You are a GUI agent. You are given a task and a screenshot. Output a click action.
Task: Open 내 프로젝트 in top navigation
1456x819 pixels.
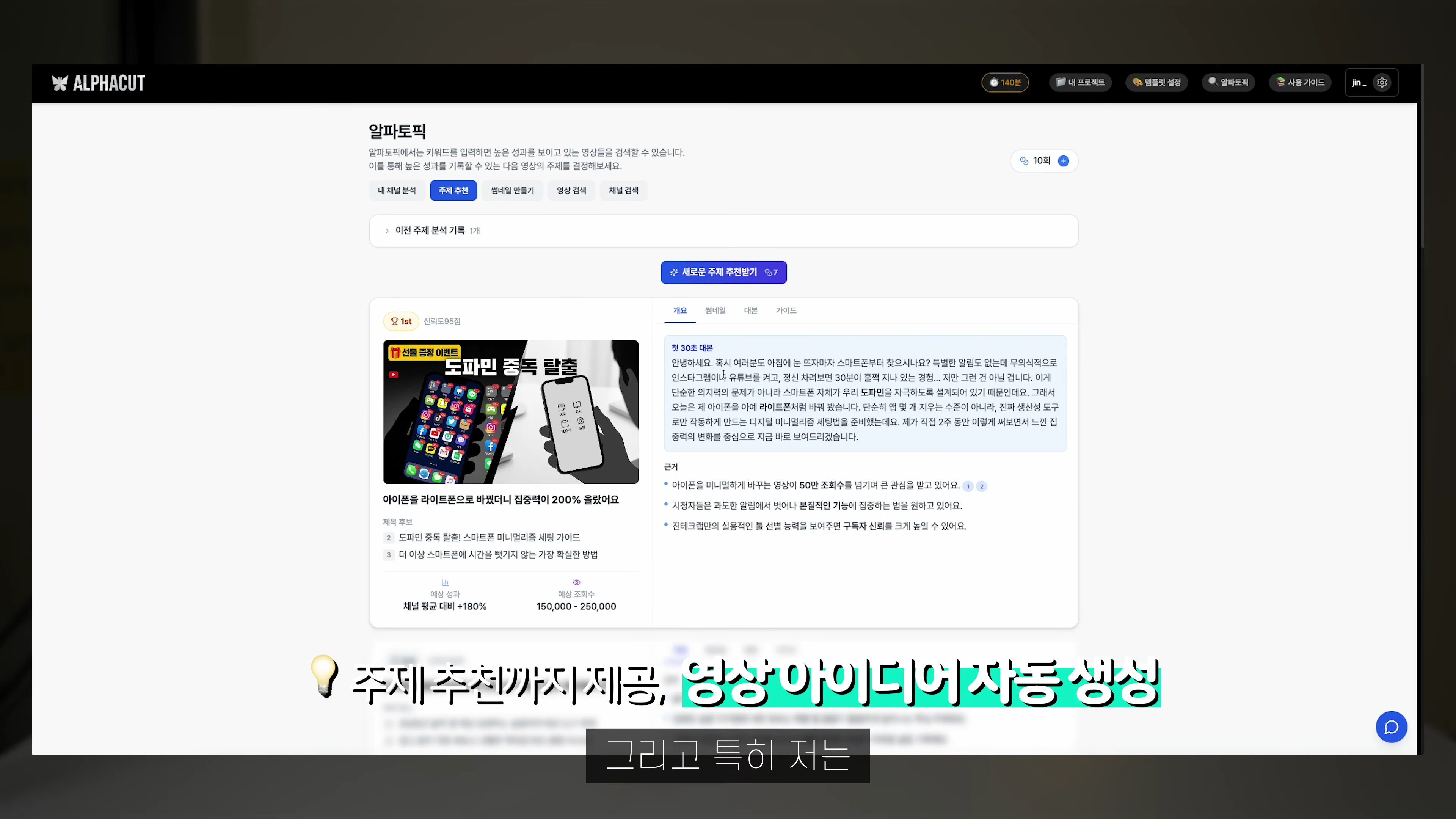pos(1080,83)
